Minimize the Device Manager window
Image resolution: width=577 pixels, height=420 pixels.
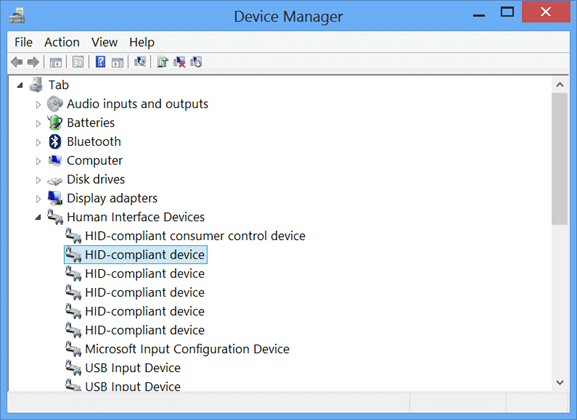click(x=479, y=15)
